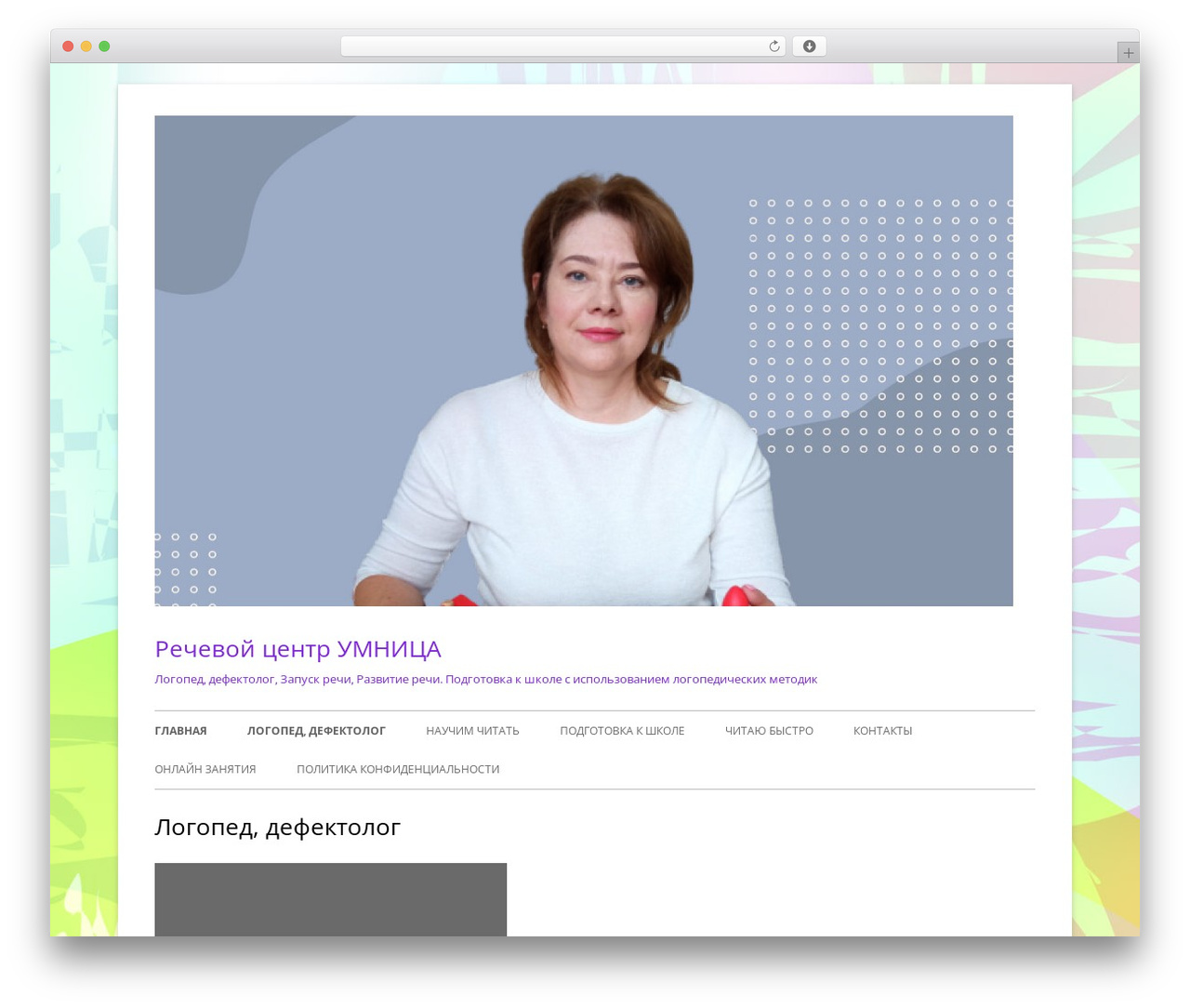Maximize window with green button

pyautogui.click(x=104, y=46)
